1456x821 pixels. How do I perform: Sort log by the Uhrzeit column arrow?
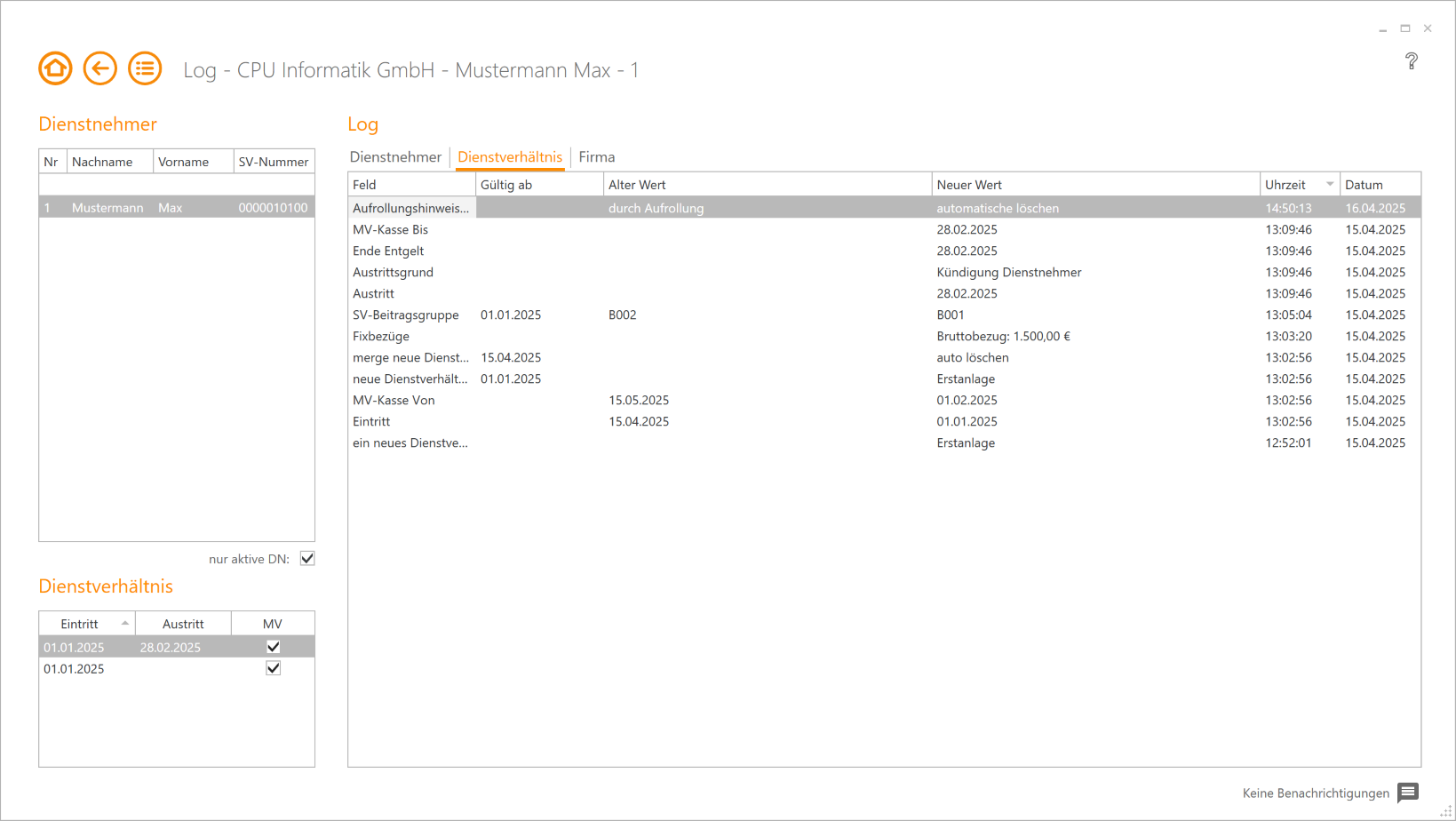coord(1329,185)
